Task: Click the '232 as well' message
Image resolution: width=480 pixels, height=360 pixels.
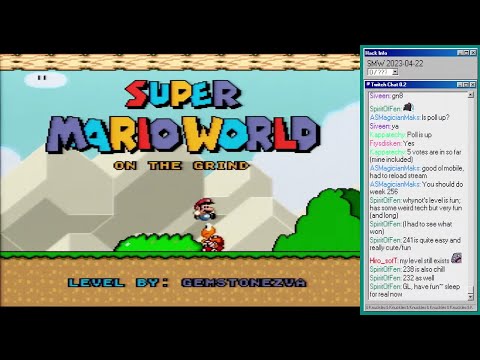Action: click(402, 278)
